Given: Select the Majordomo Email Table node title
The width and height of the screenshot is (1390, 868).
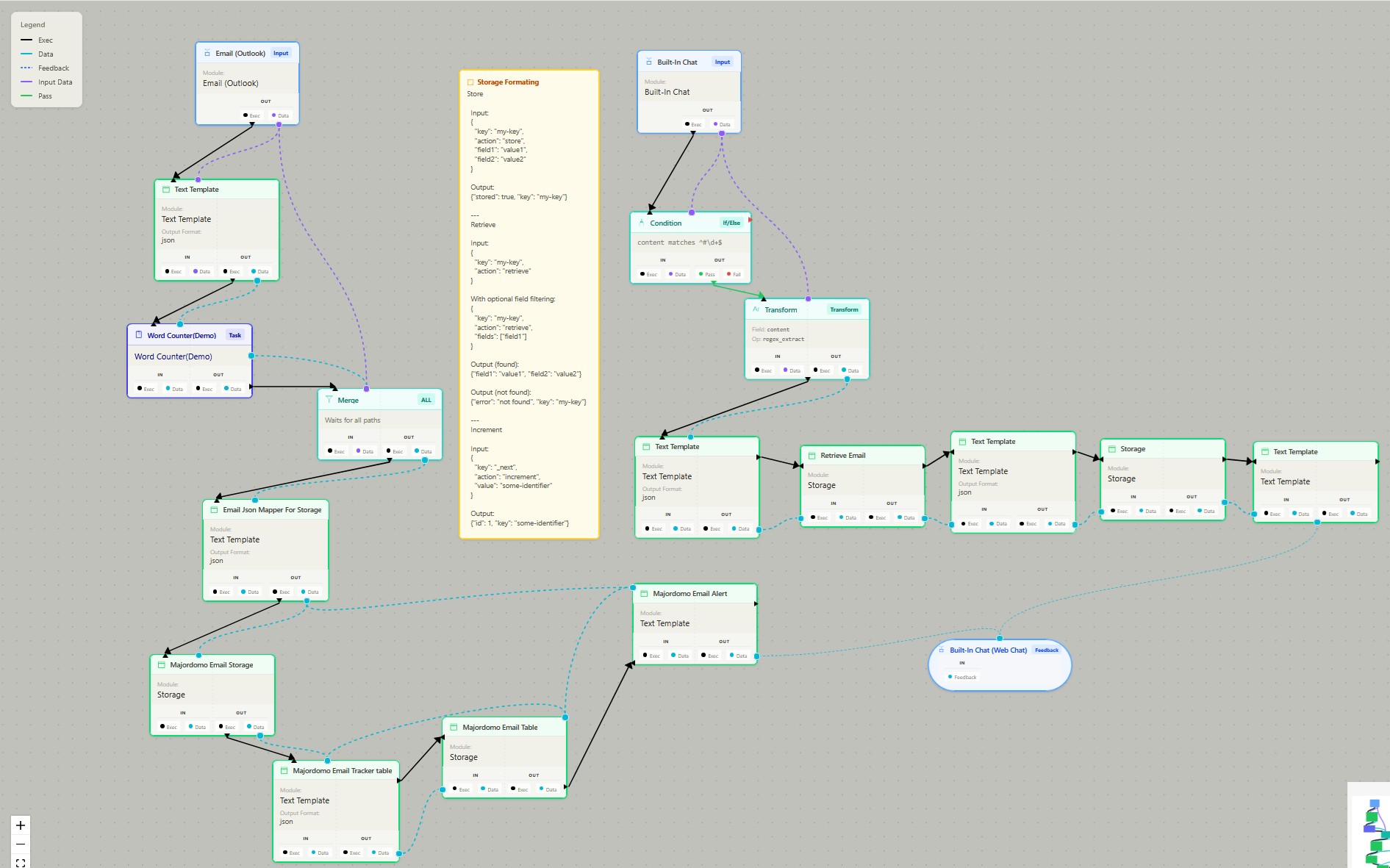Looking at the screenshot, I should (500, 727).
